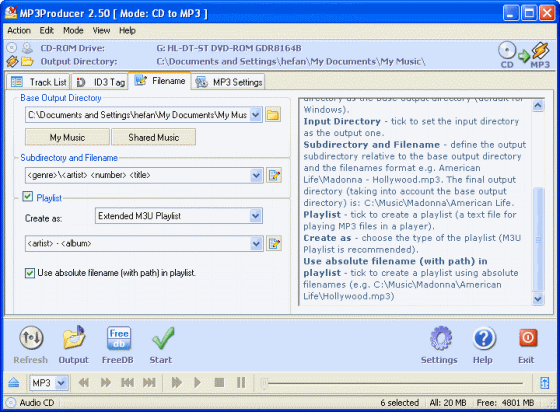The height and width of the screenshot is (412, 560).
Task: Click the help panel scroll up arrow
Action: [x=538, y=106]
